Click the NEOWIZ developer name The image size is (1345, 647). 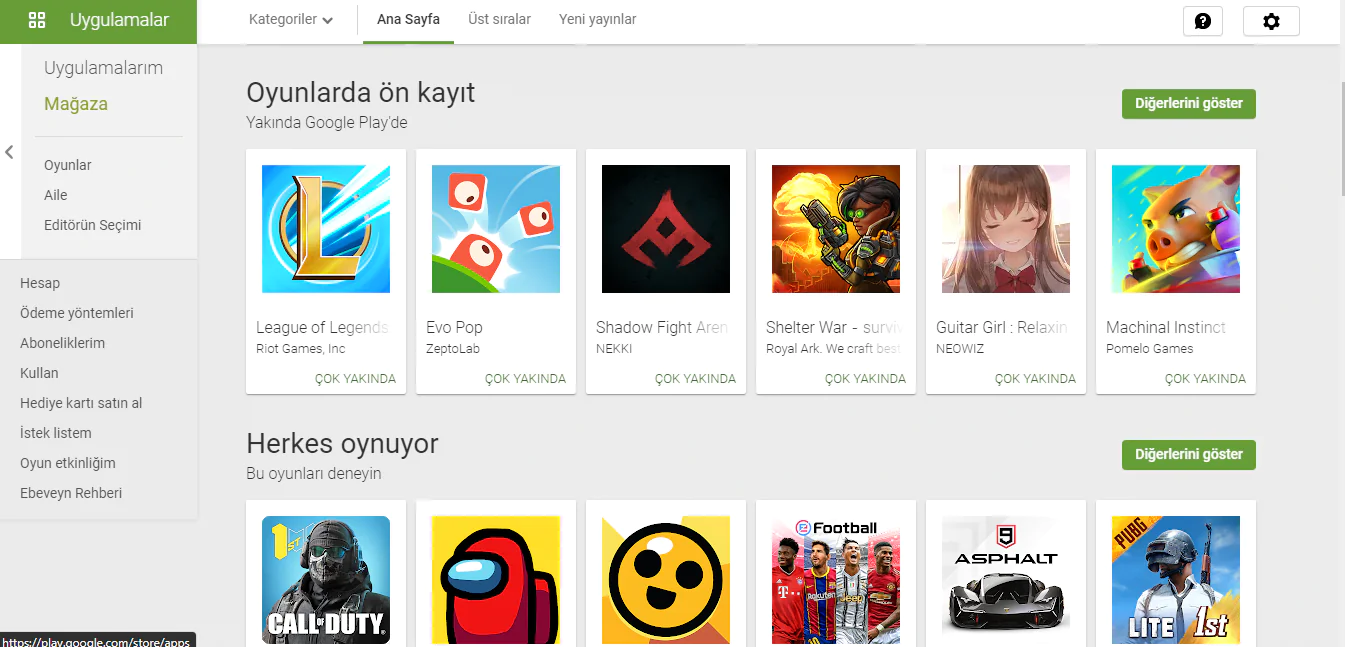[x=961, y=349]
